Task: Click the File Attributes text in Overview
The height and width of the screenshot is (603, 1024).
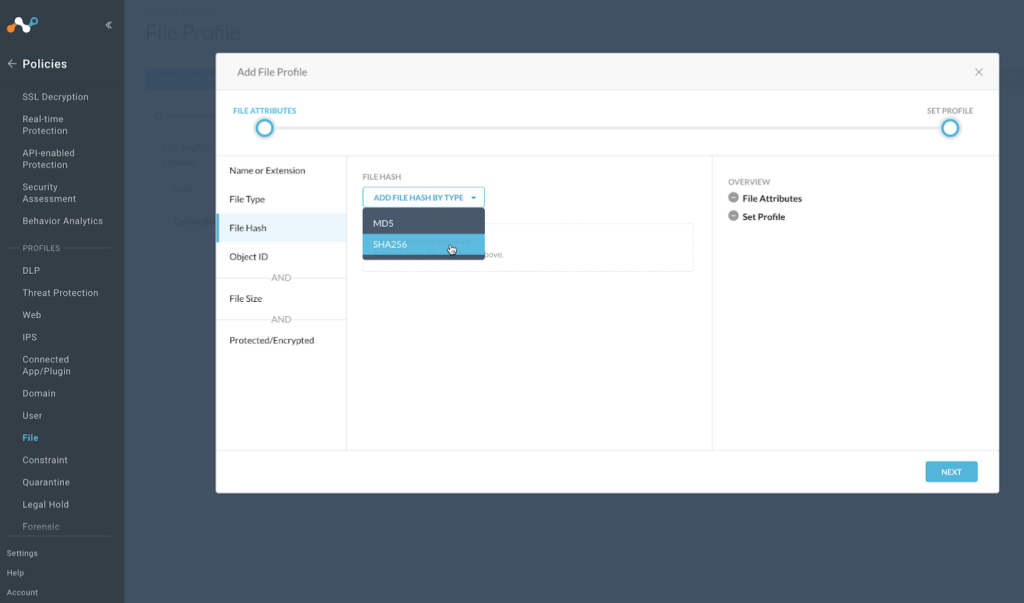Action: [772, 199]
